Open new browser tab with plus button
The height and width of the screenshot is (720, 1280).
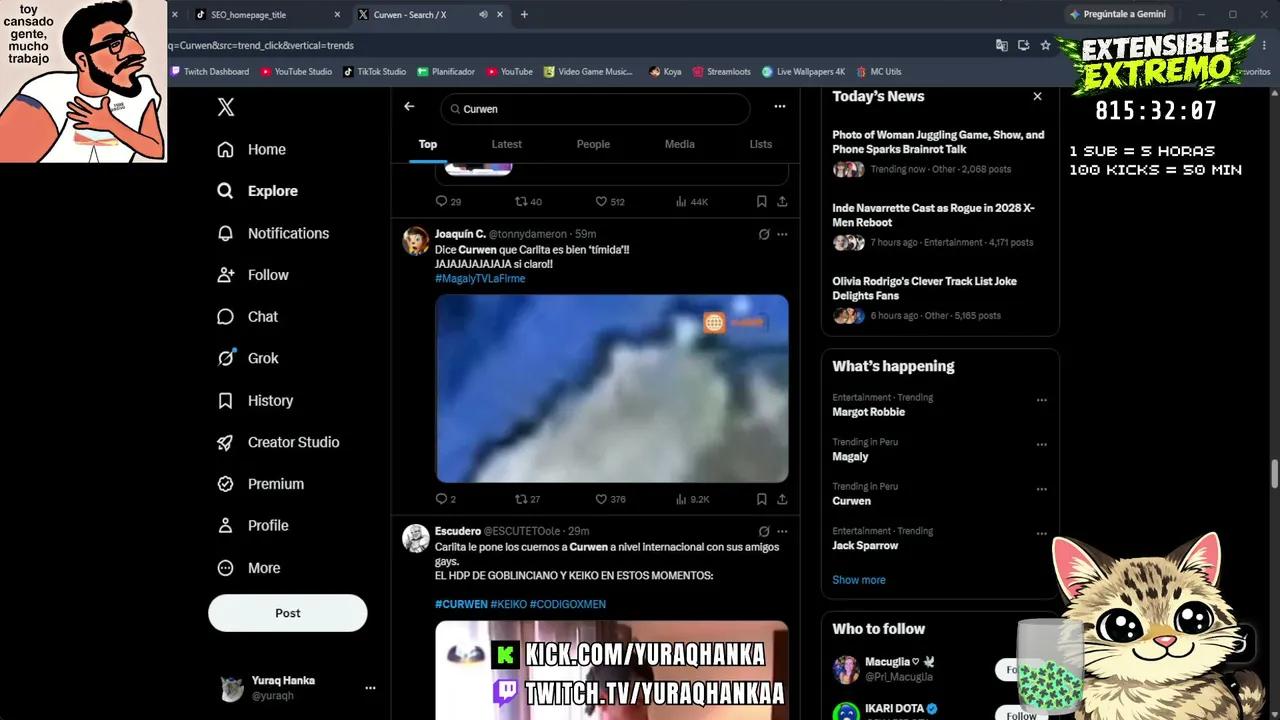pos(524,14)
